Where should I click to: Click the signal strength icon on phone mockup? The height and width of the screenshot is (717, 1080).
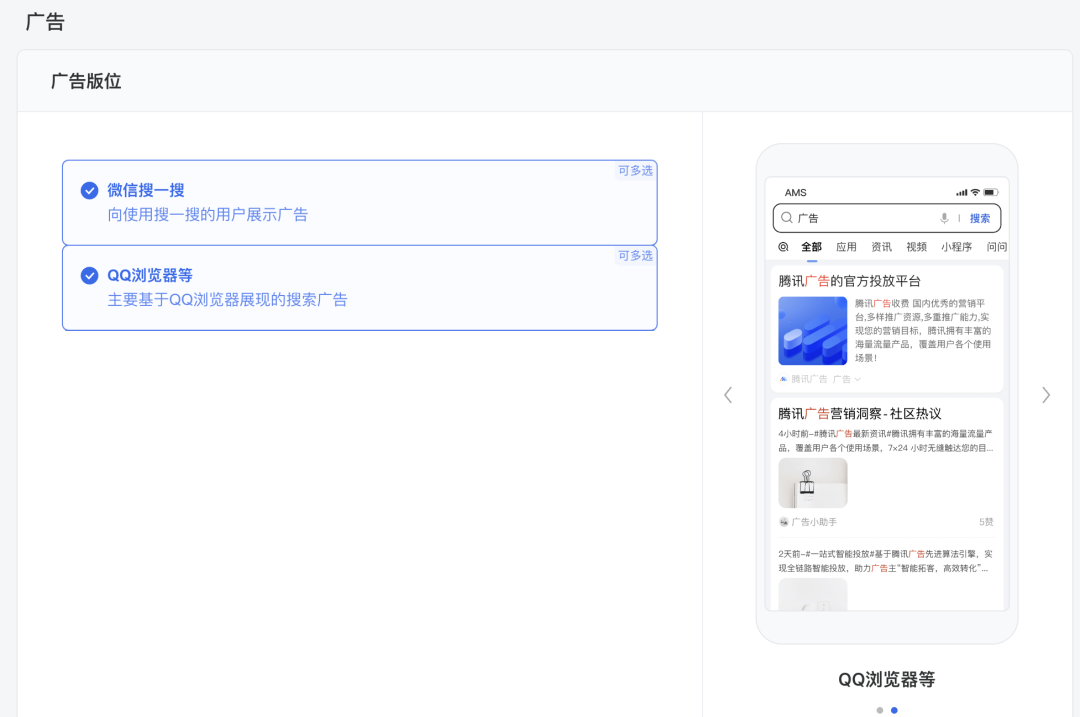click(960, 191)
